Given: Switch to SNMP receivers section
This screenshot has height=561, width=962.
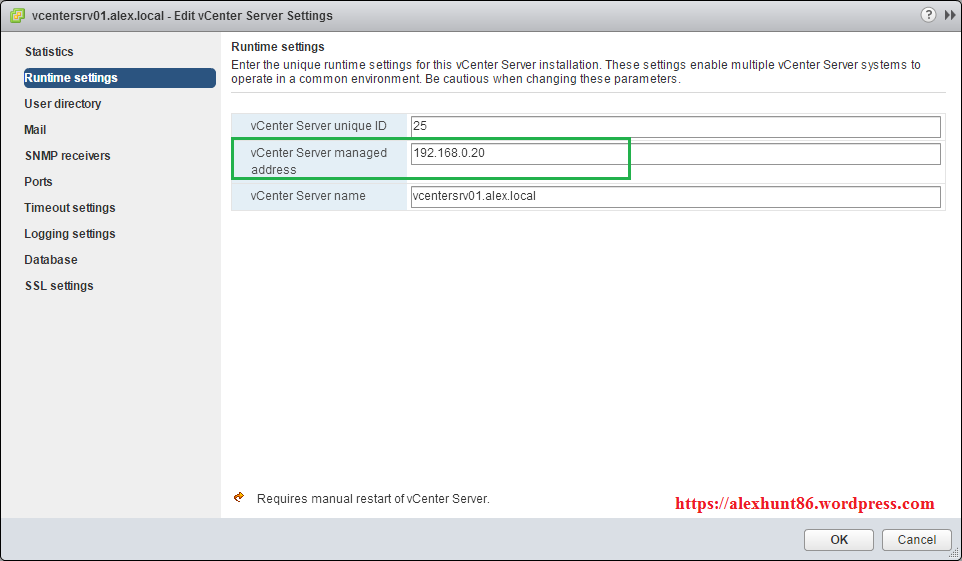Looking at the screenshot, I should 68,156.
